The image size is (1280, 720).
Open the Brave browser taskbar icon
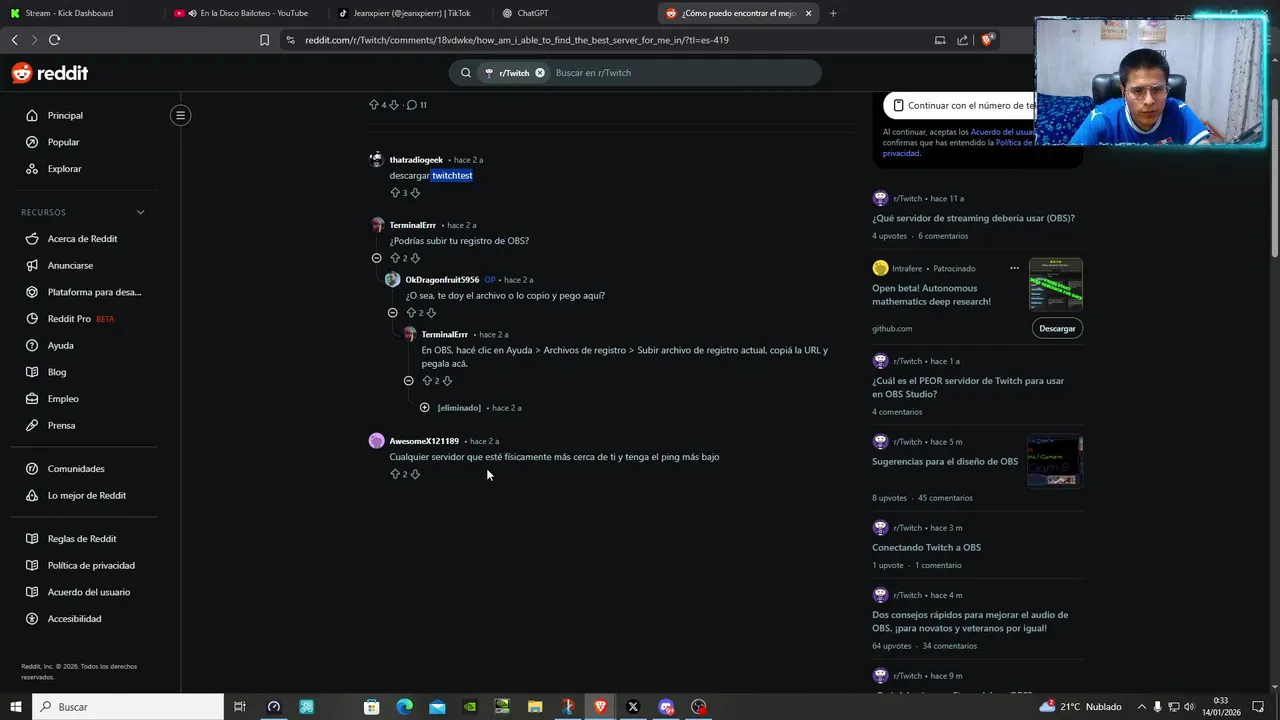(x=600, y=707)
